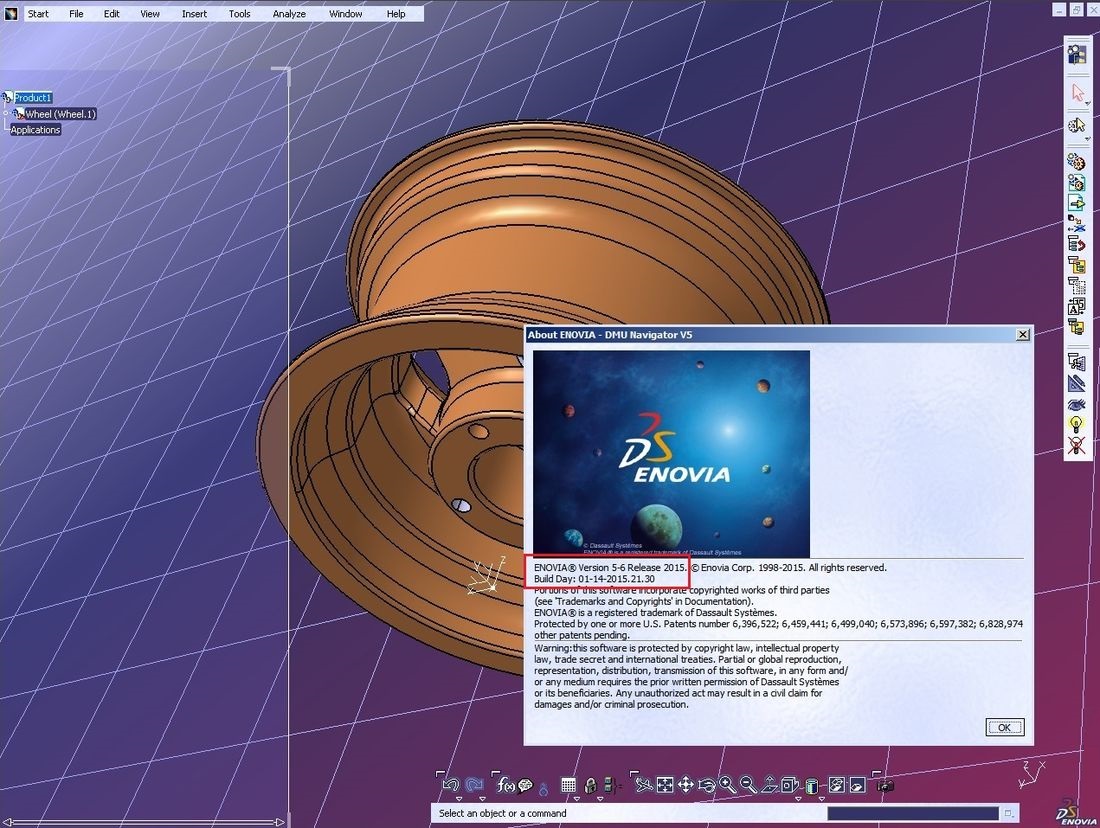Click the Zoom In magnifier icon
The height and width of the screenshot is (828, 1100).
(x=727, y=785)
